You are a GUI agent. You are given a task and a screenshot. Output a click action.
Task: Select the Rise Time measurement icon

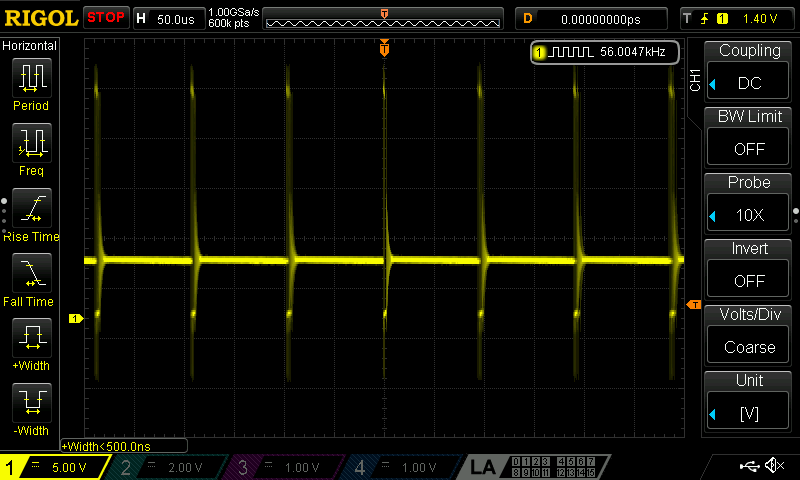coord(31,208)
